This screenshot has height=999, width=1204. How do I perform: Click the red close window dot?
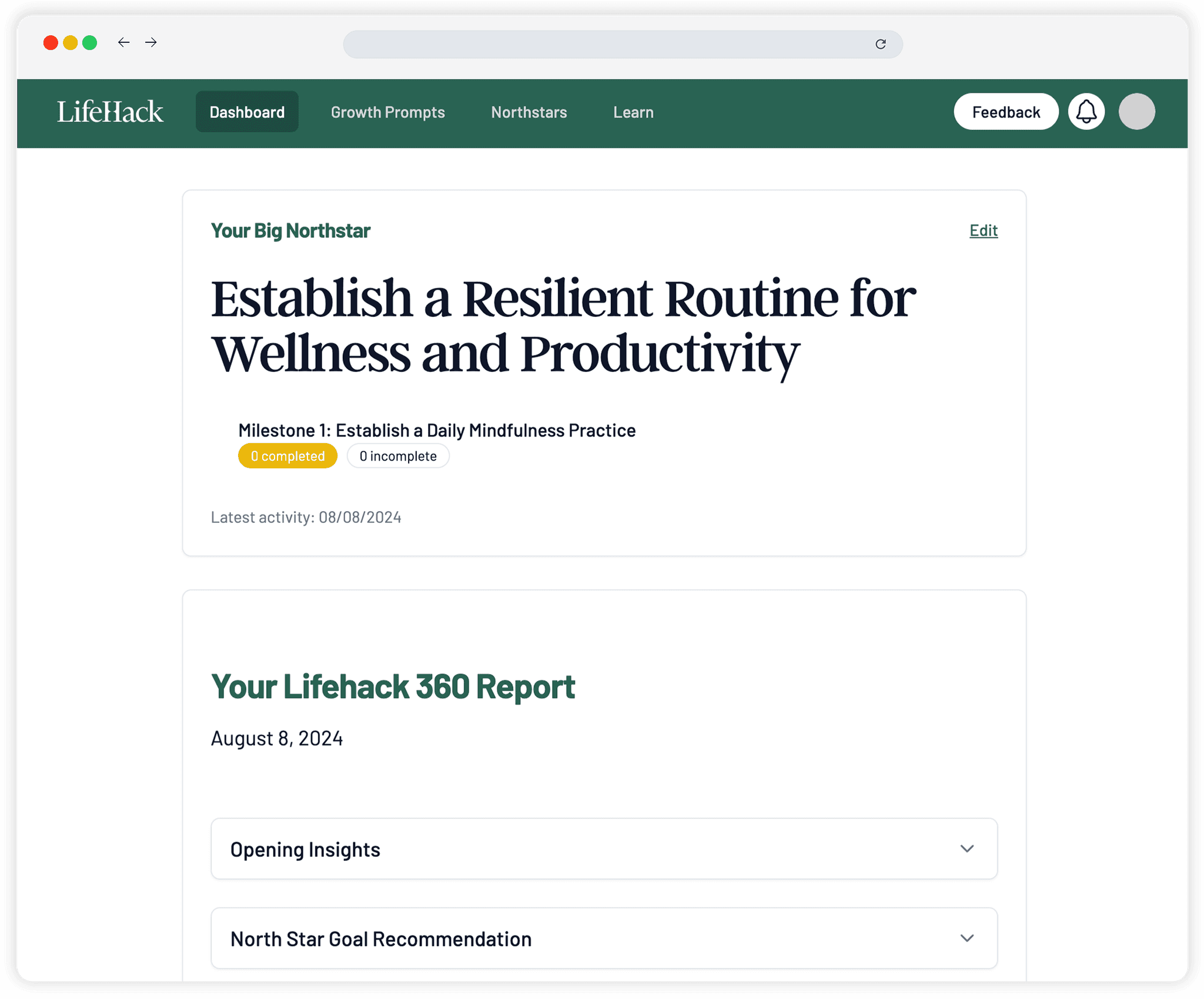click(51, 43)
